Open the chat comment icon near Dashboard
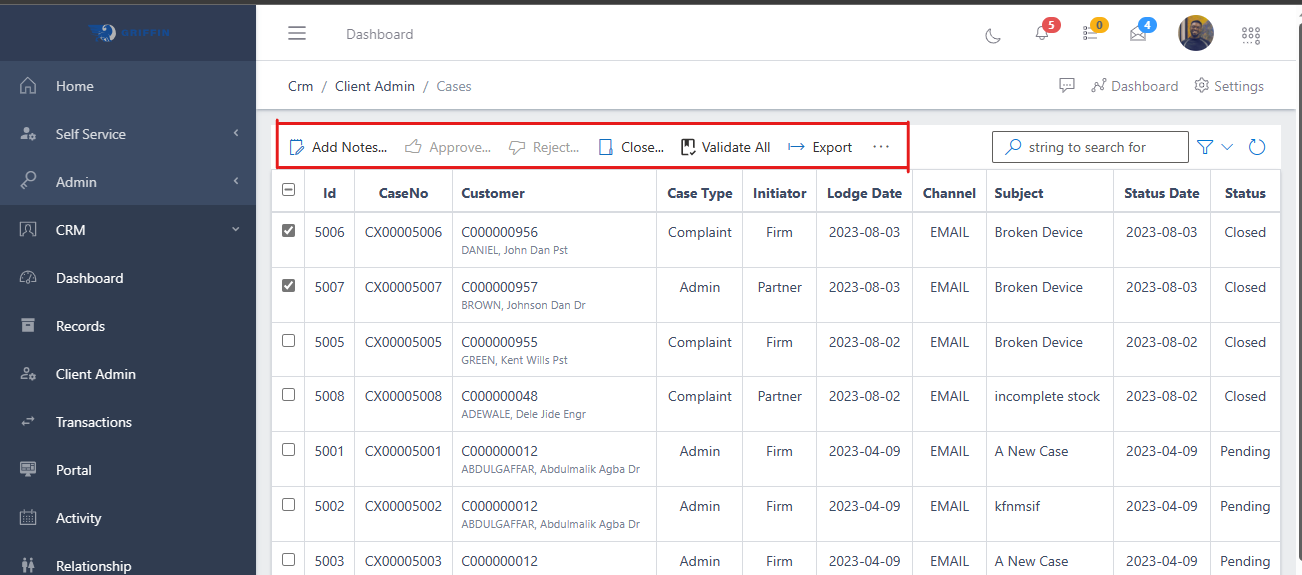1302x575 pixels. (x=1067, y=86)
